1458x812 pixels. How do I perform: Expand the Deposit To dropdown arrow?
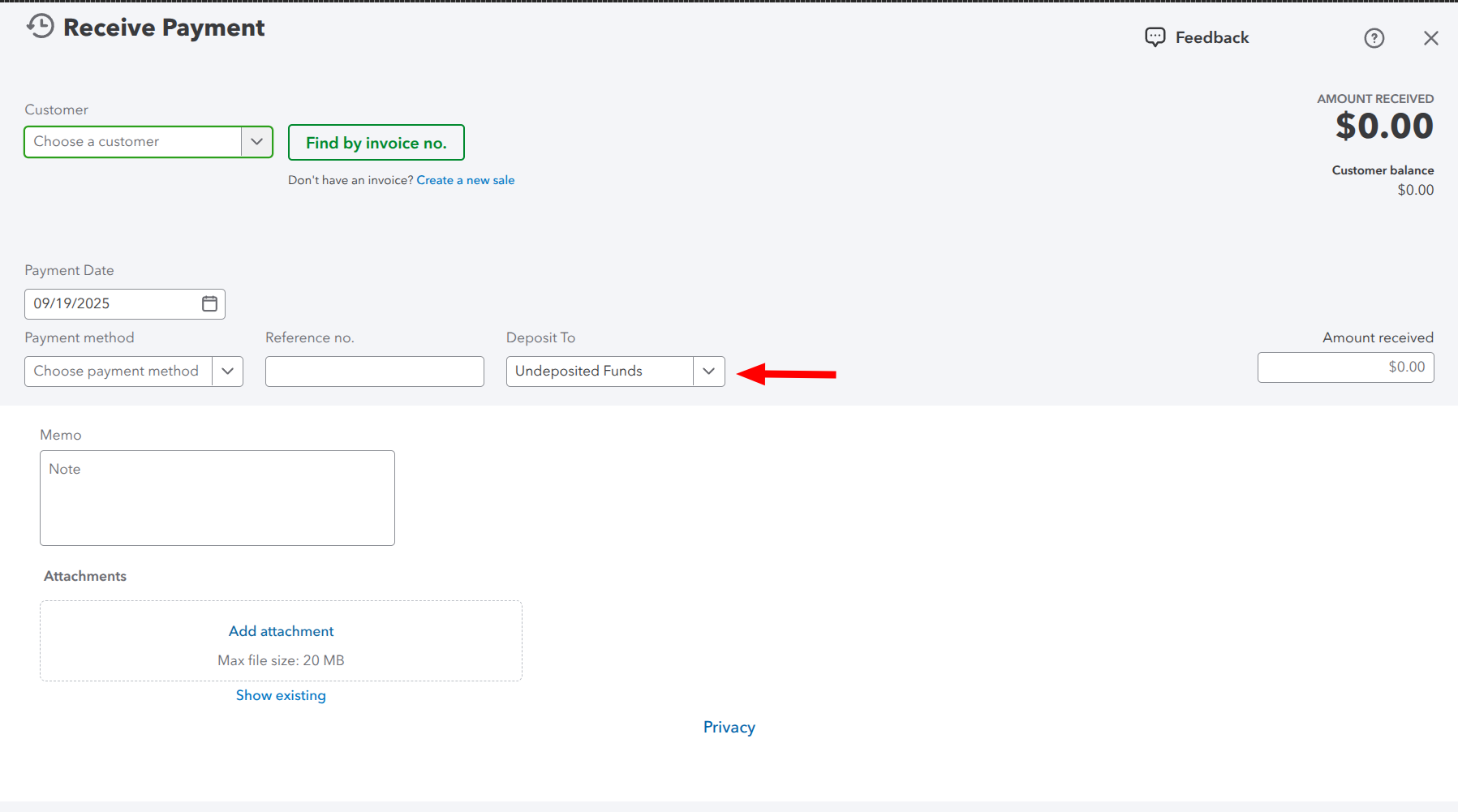(708, 372)
